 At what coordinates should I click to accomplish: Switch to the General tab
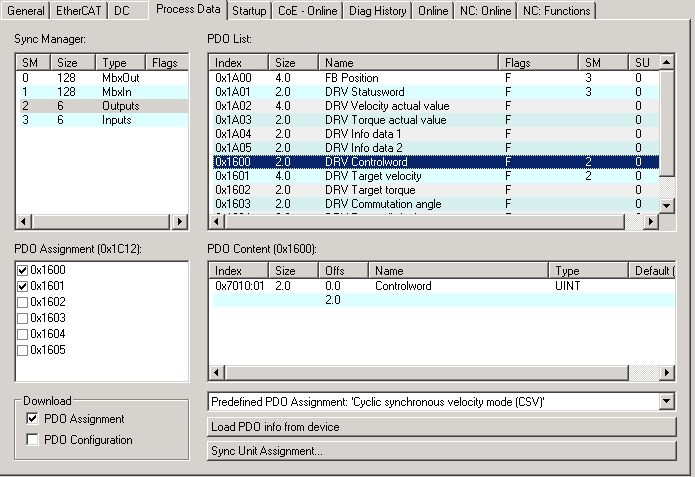pos(26,11)
